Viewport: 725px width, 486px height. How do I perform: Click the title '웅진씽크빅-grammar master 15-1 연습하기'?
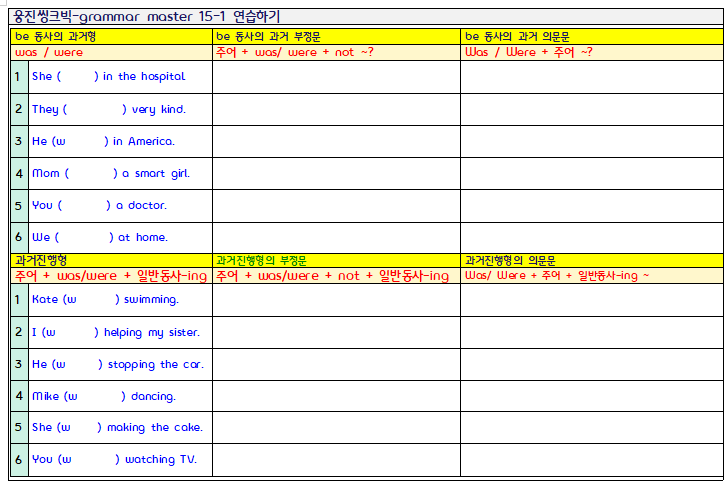pos(146,17)
